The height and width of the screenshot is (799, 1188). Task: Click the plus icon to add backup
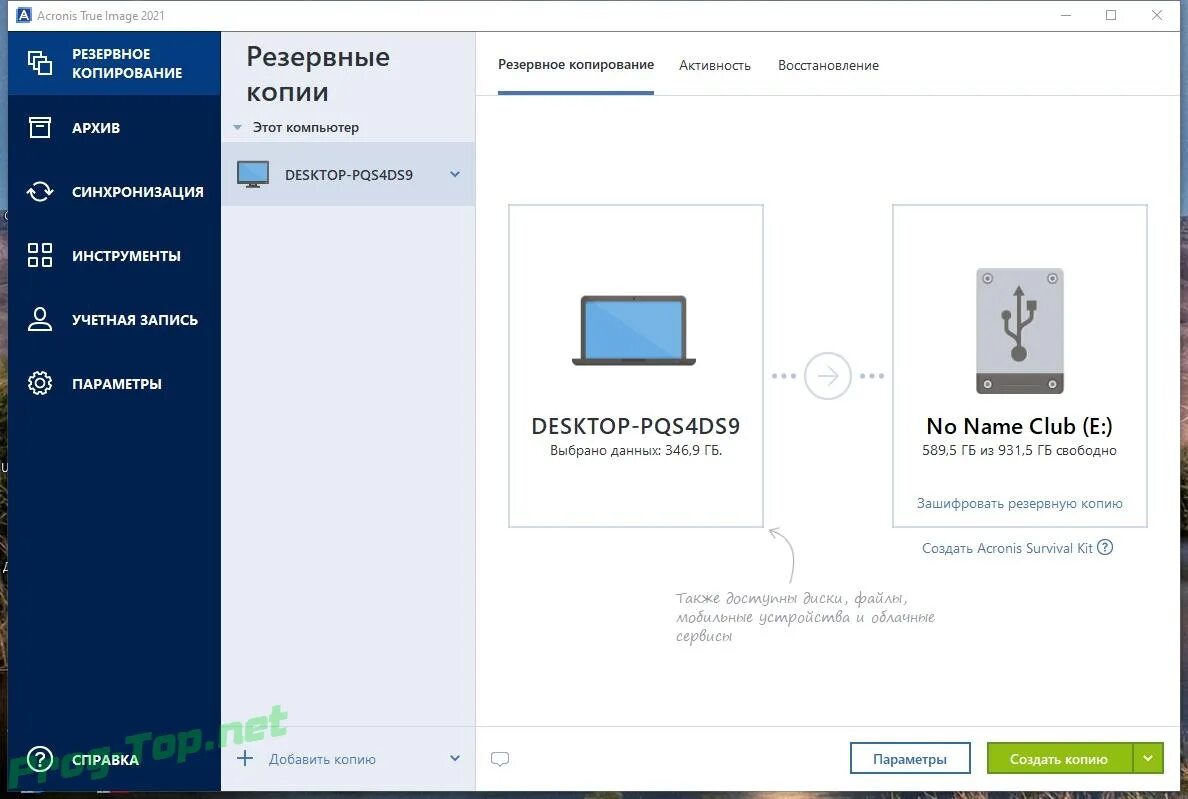click(245, 758)
